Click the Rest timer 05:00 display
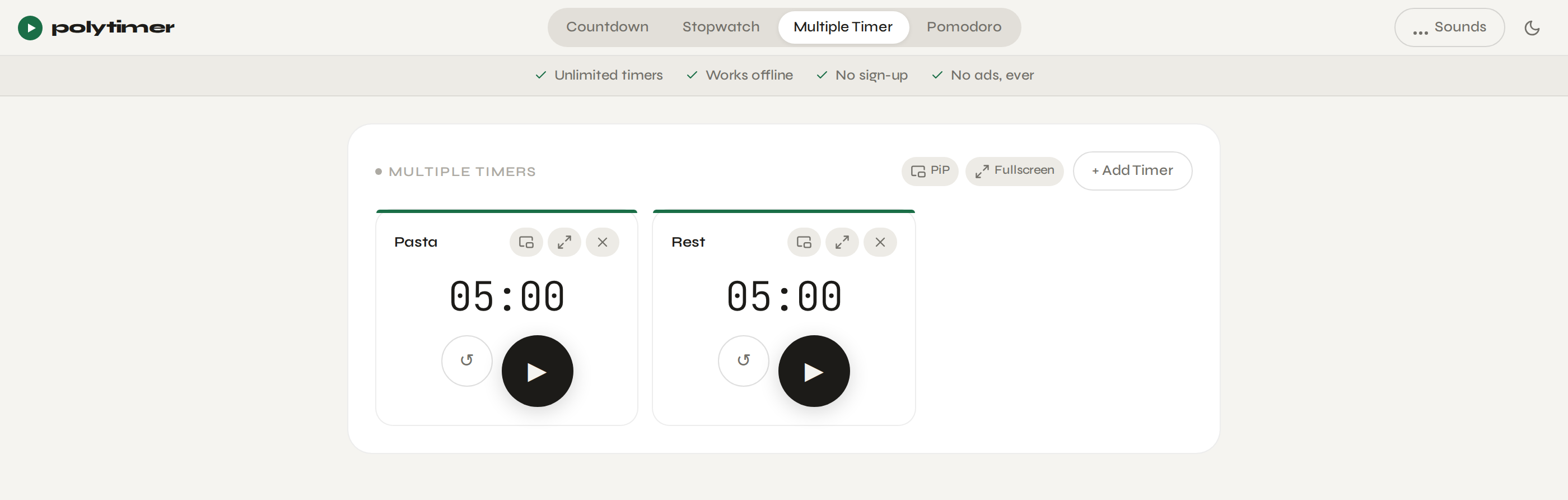Screen dimensions: 1568x500 [x=784, y=297]
